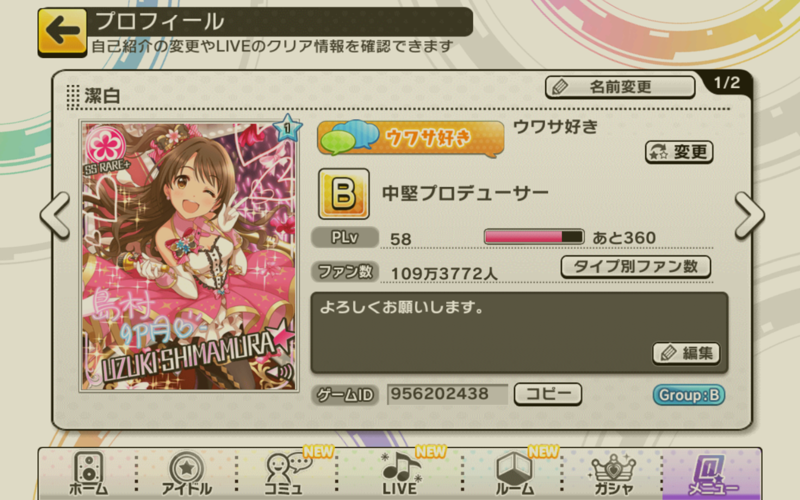Click the Group:B badge
The width and height of the screenshot is (800, 500).
(x=689, y=395)
